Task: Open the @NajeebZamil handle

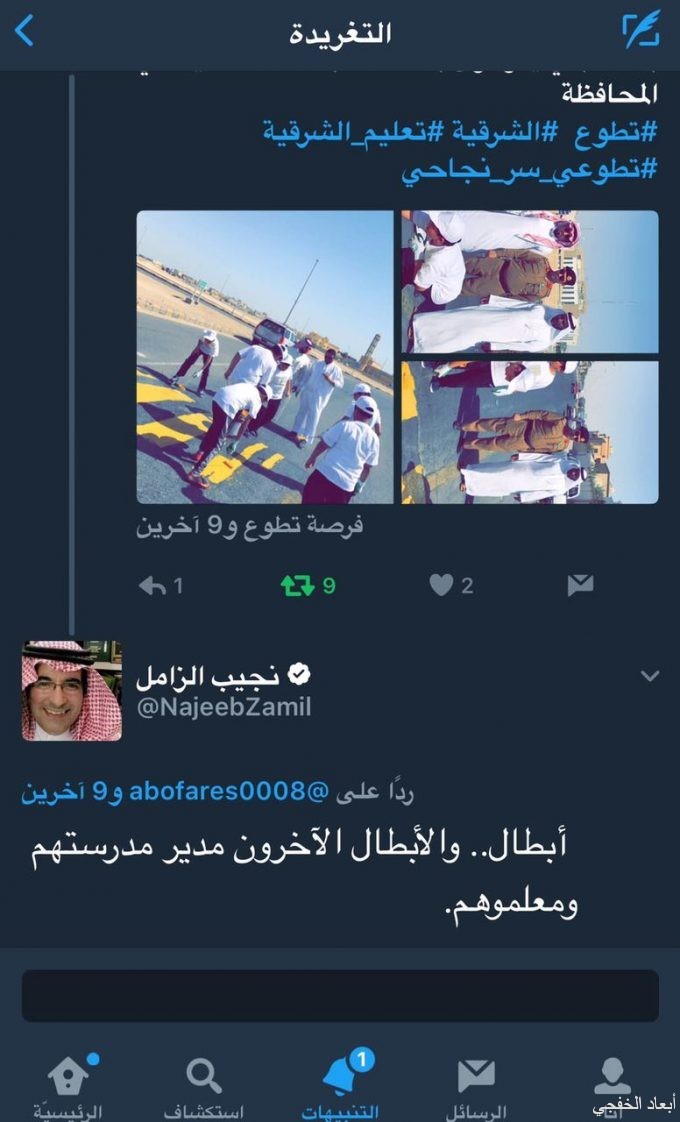Action: [224, 707]
